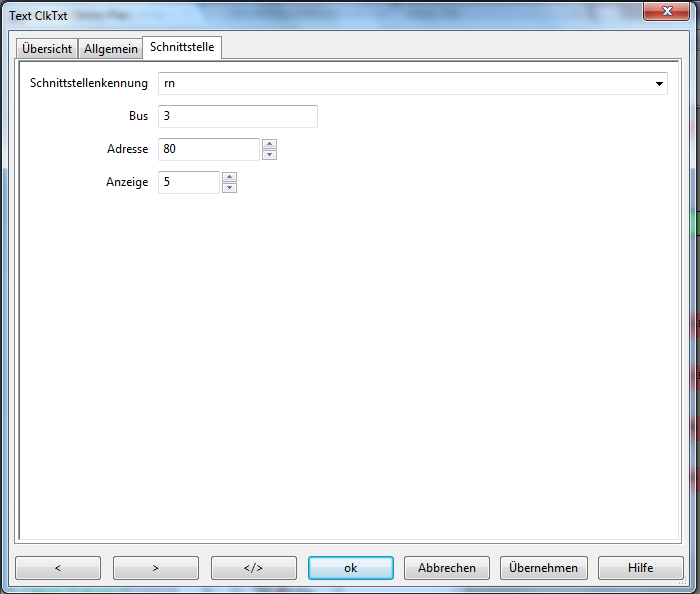Expand the Schnittstellenkennung dropdown arrow
This screenshot has width=700, height=594.
point(659,84)
